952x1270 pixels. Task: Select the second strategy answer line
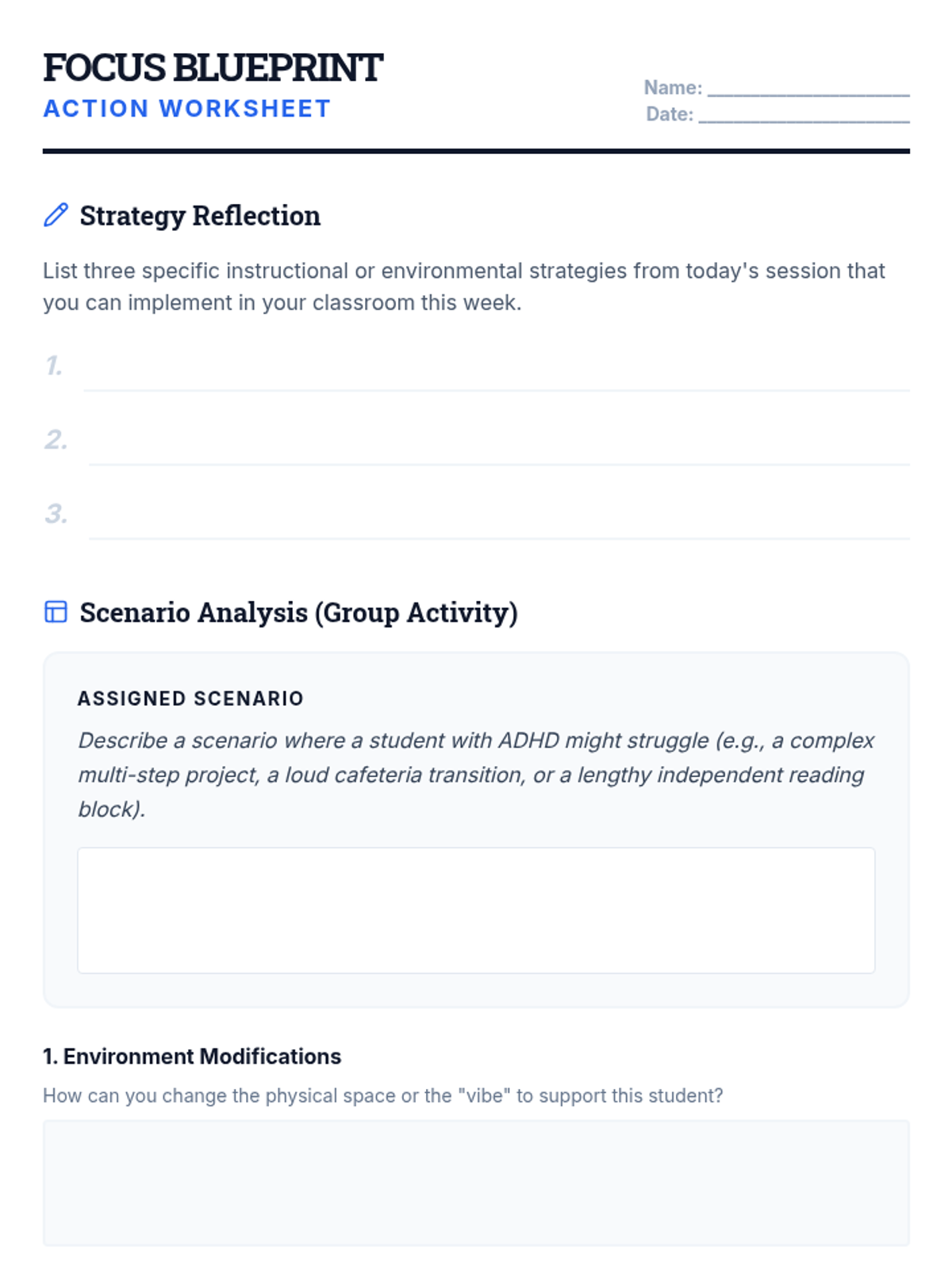coord(498,448)
